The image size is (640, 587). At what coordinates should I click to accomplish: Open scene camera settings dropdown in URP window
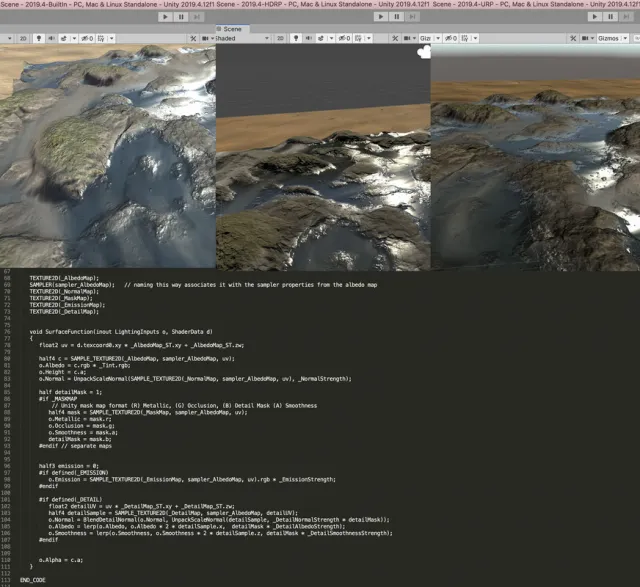[x=592, y=38]
